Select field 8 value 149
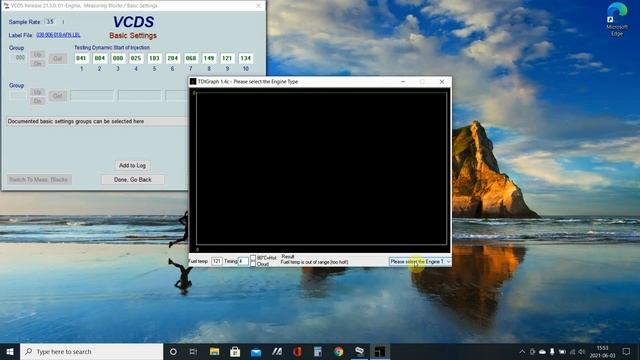The width and height of the screenshot is (640, 360). tap(209, 58)
